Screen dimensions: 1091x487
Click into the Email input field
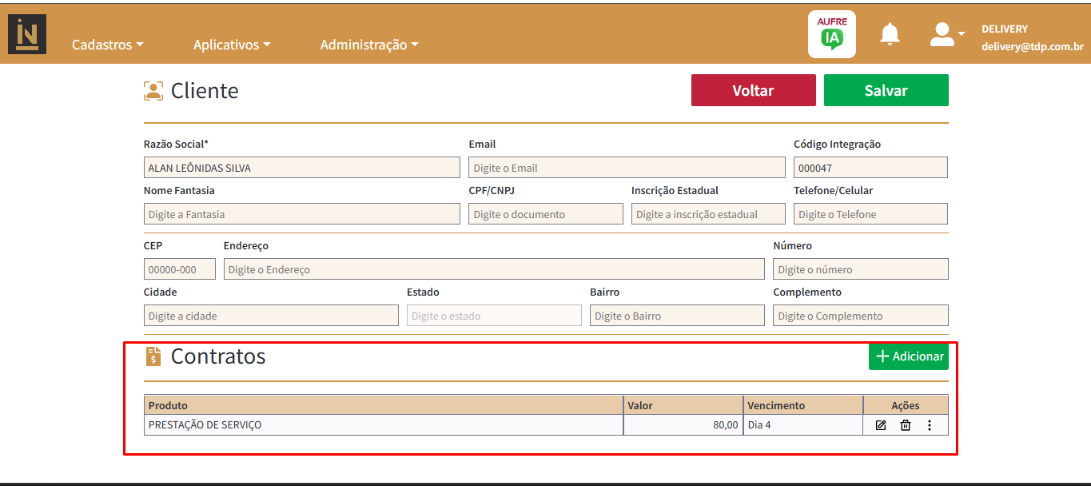tap(626, 168)
